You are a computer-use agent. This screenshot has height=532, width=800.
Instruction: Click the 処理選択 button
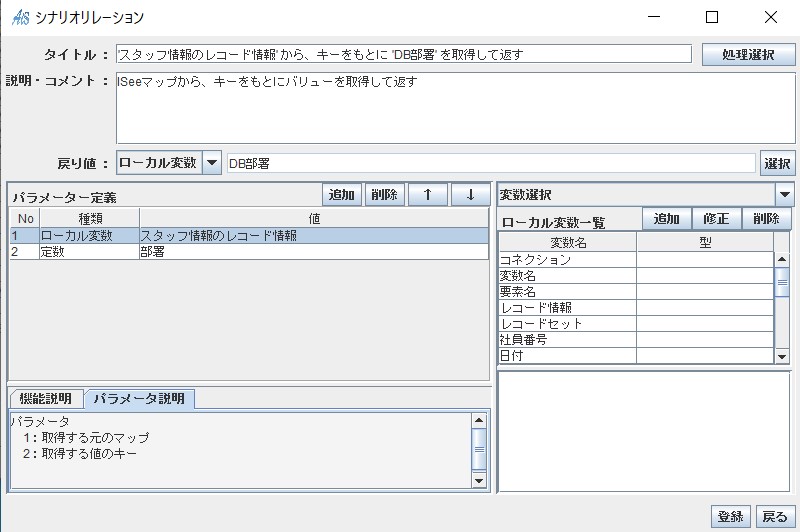coord(748,54)
